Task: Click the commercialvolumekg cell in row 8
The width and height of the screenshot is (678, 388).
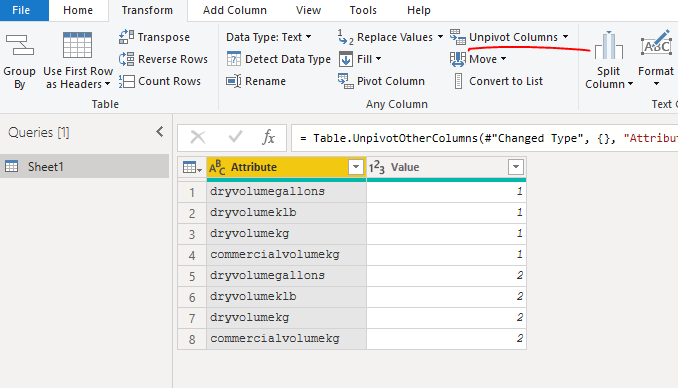Action: [286, 339]
